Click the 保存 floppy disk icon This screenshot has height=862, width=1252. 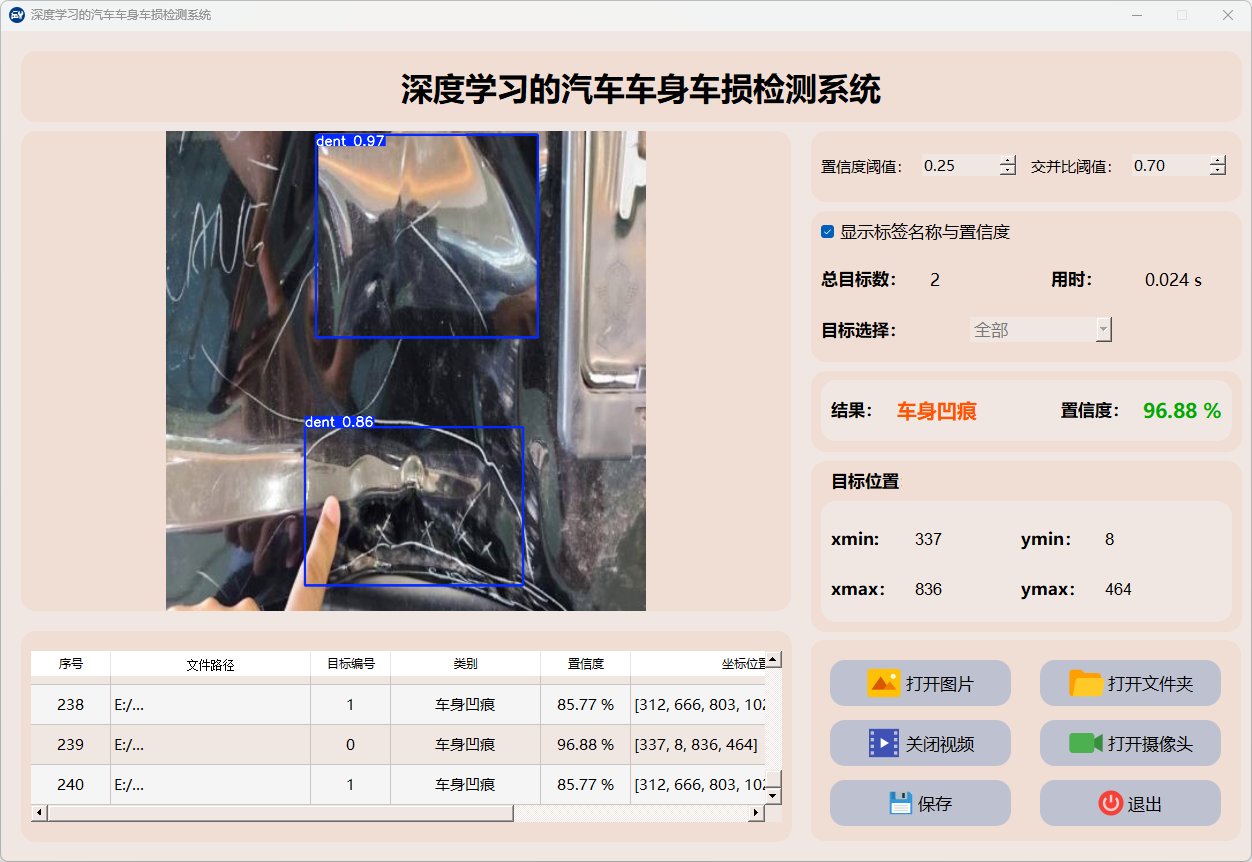pos(900,803)
